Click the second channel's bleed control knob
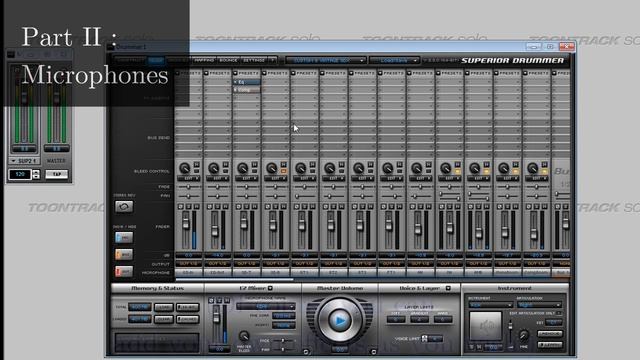640x360 pixels. coord(213,168)
